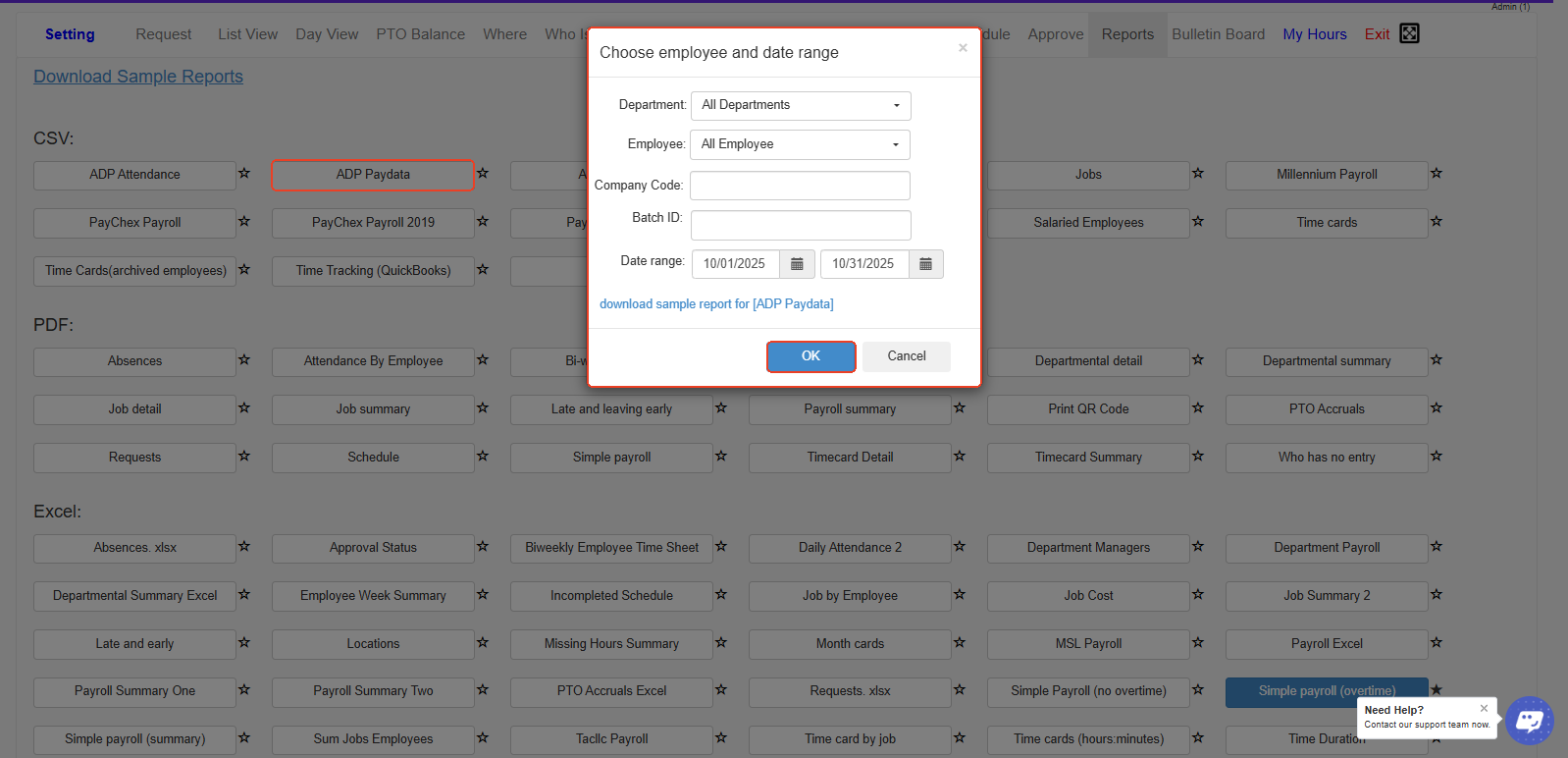Screen dimensions: 1568x758
Task: Dismiss the Need Help popup
Action: (1484, 708)
